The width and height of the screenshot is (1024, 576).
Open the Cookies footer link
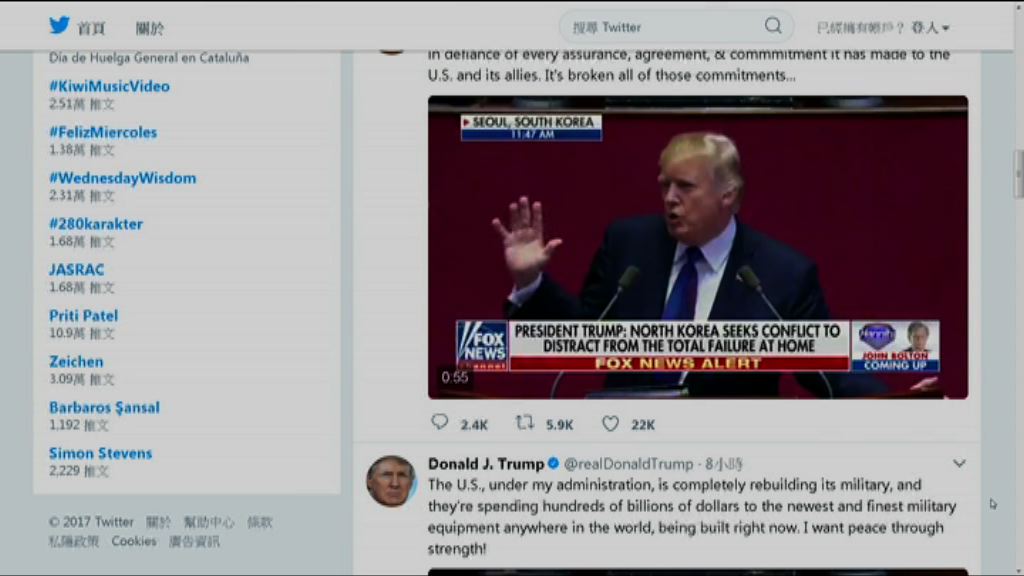point(134,541)
